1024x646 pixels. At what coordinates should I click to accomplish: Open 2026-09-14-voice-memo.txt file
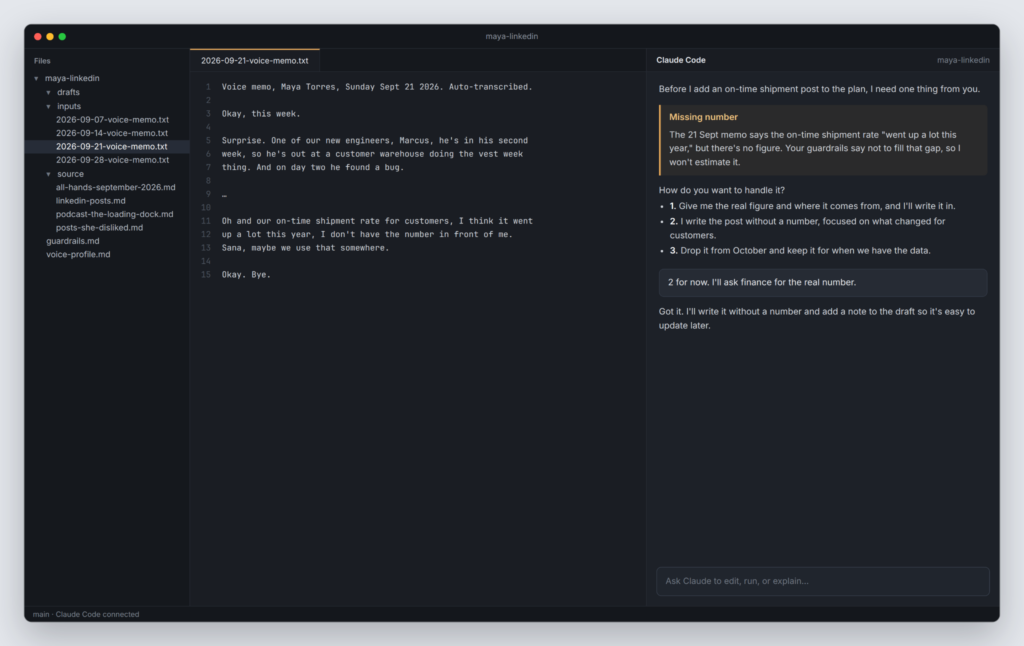(x=112, y=133)
